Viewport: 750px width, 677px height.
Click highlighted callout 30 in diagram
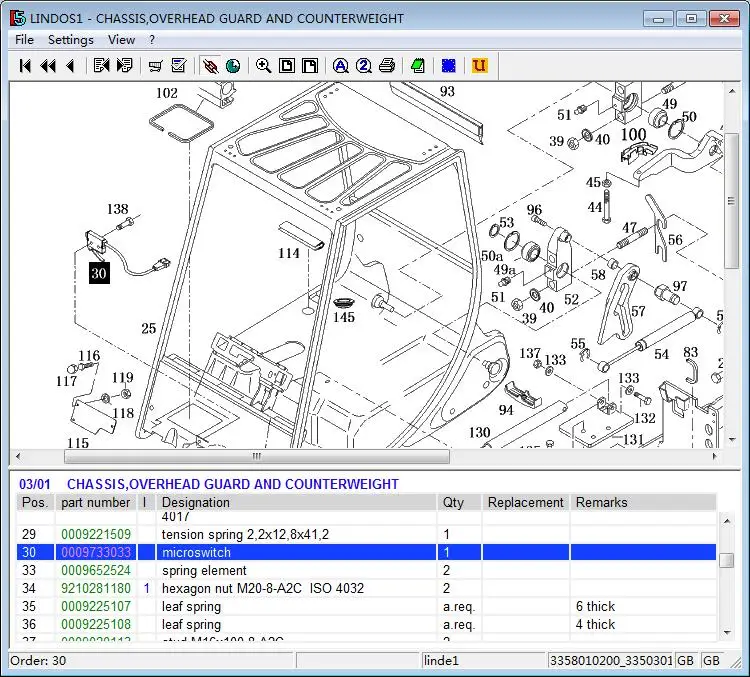(98, 273)
